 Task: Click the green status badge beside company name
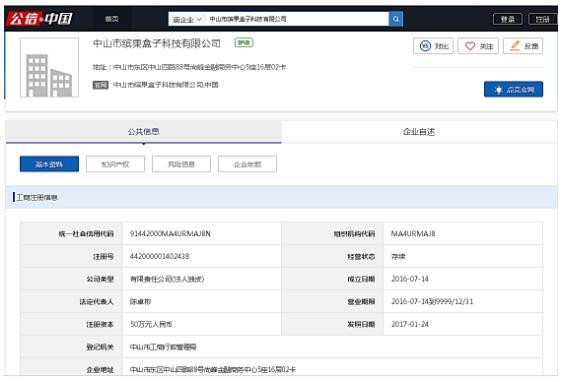244,43
